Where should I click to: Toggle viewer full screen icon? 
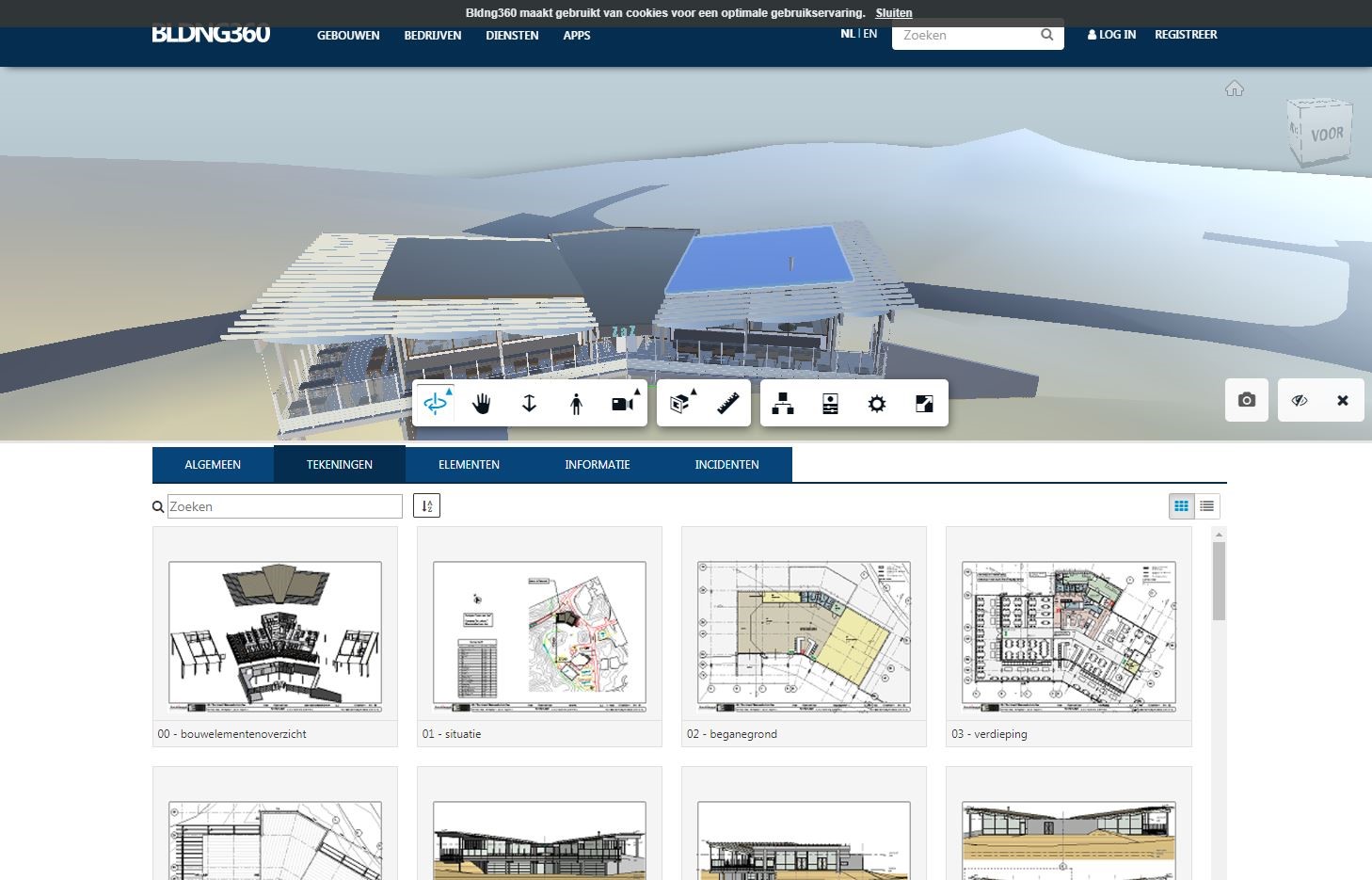(924, 404)
